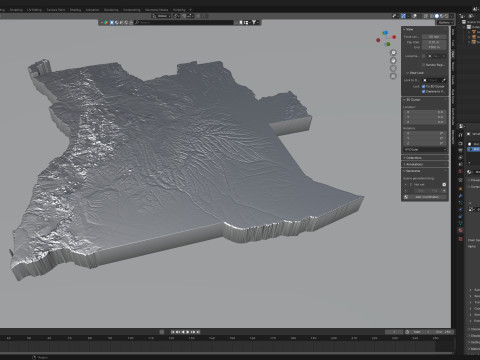Collapse the 3D Cursor panel
This screenshot has width=480, height=360.
[412, 100]
